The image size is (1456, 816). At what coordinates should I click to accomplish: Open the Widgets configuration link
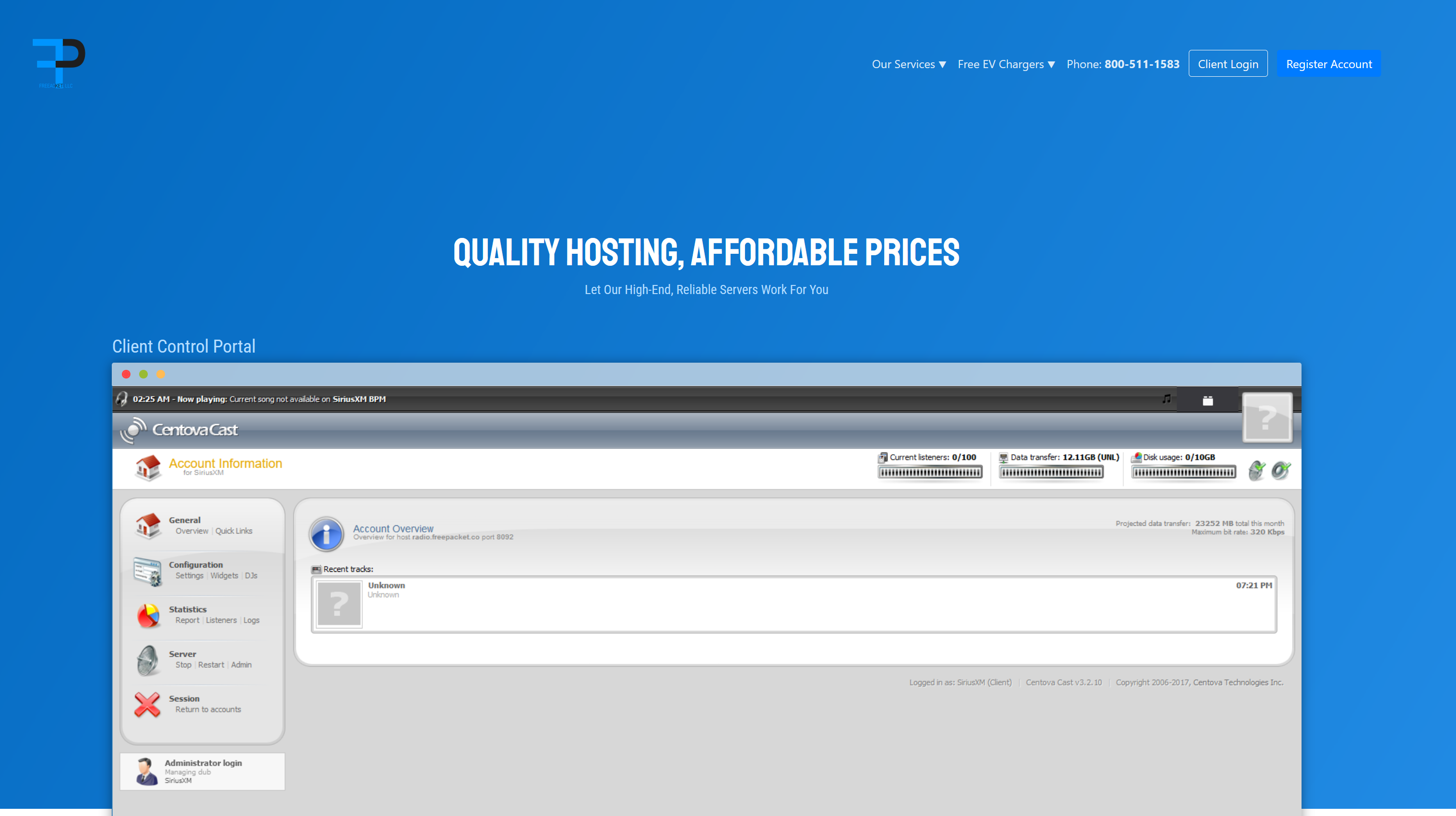224,576
